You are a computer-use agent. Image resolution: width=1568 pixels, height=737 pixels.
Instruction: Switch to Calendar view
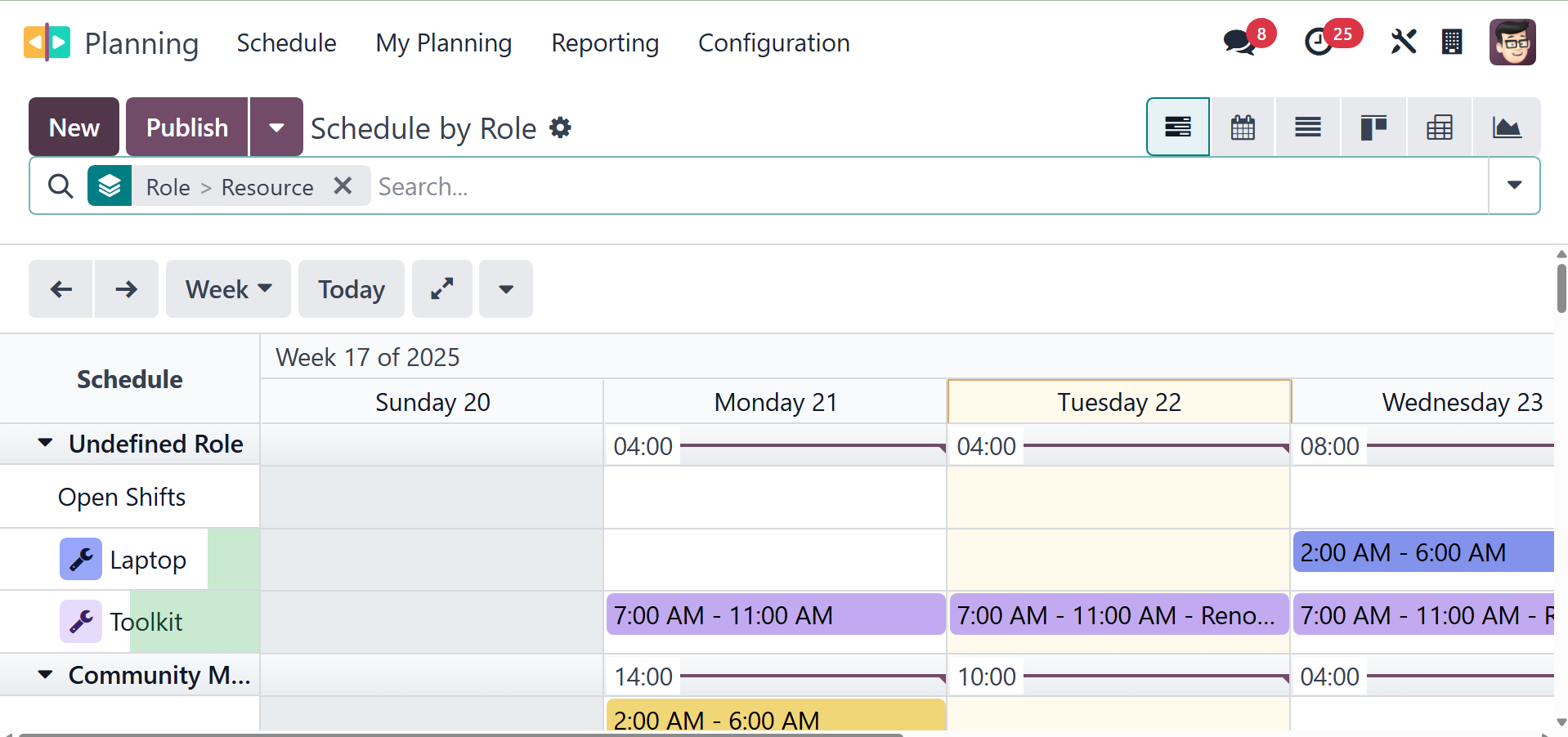click(1243, 127)
